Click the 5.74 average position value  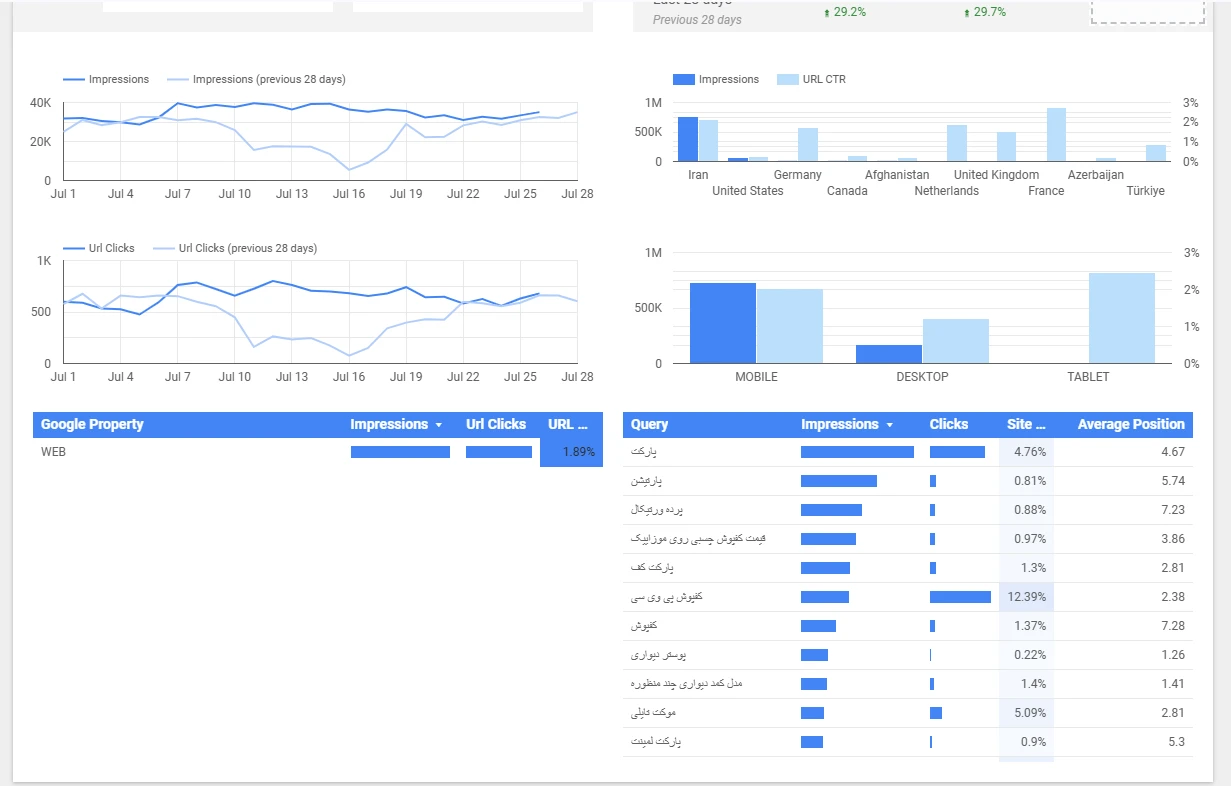[1173, 481]
